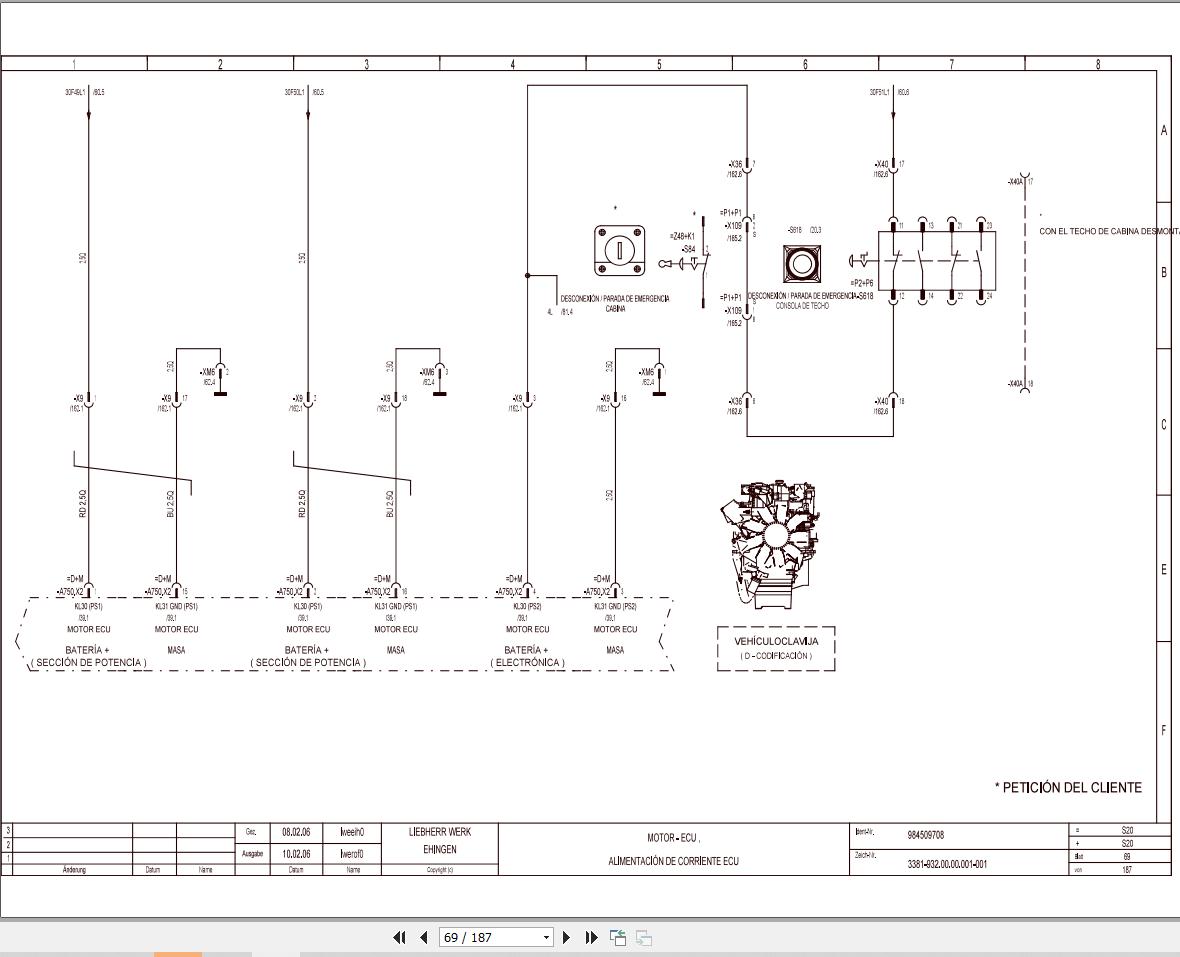Click the S618 roof console push-button symbol
1180x957 pixels.
pos(801,263)
